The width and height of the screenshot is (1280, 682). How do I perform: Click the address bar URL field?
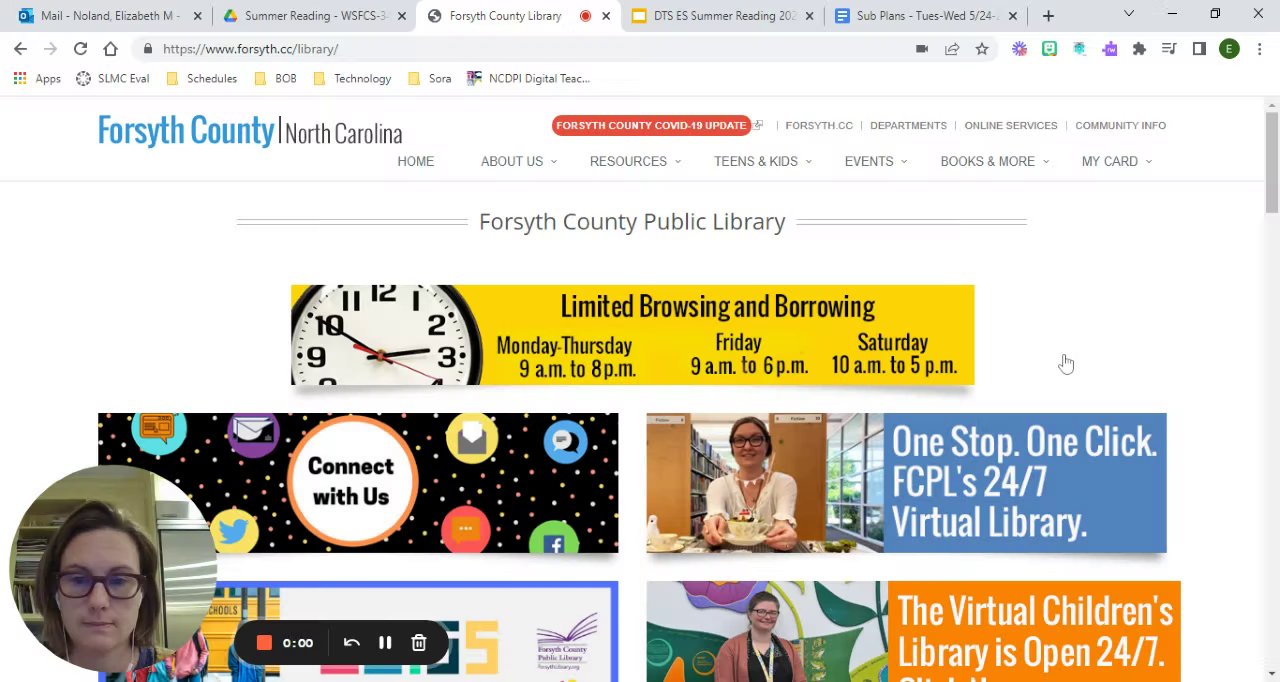tap(520, 48)
